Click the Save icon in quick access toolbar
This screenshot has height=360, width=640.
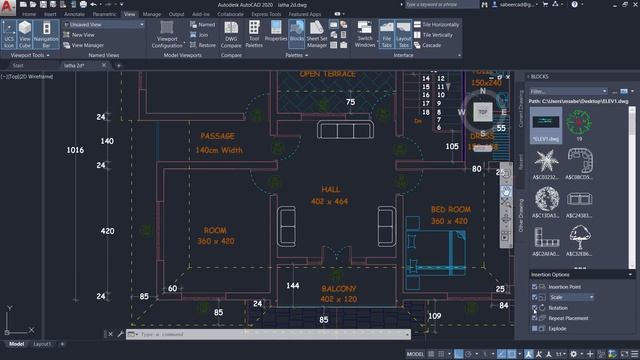click(x=43, y=4)
